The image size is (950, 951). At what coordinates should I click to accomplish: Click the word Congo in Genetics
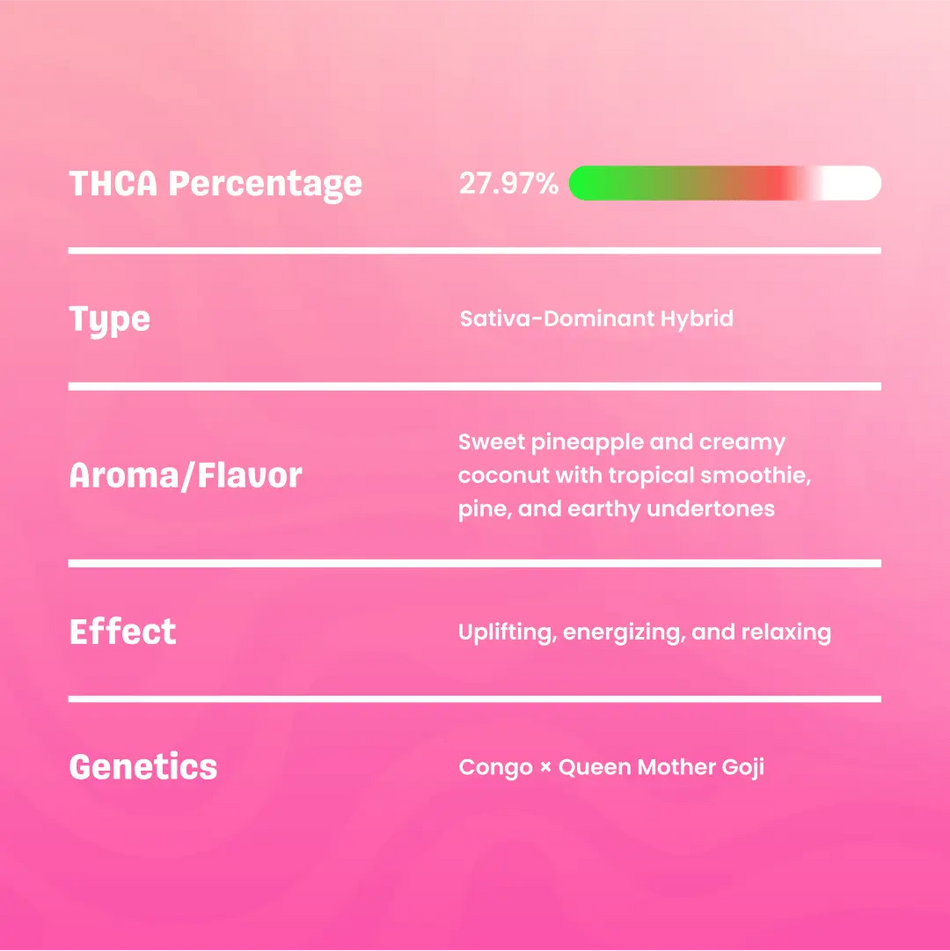(x=495, y=768)
